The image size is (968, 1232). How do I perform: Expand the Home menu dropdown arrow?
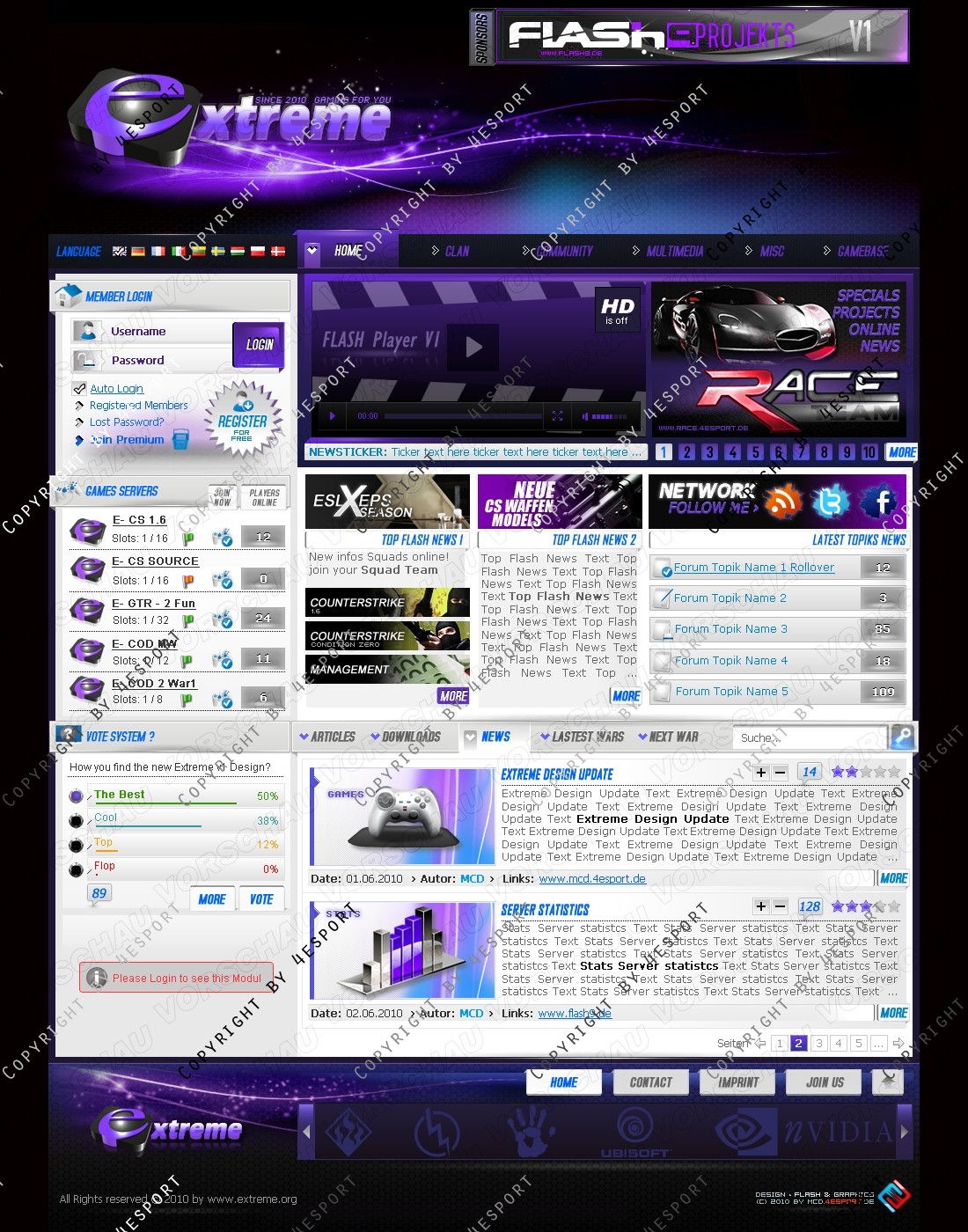(312, 251)
